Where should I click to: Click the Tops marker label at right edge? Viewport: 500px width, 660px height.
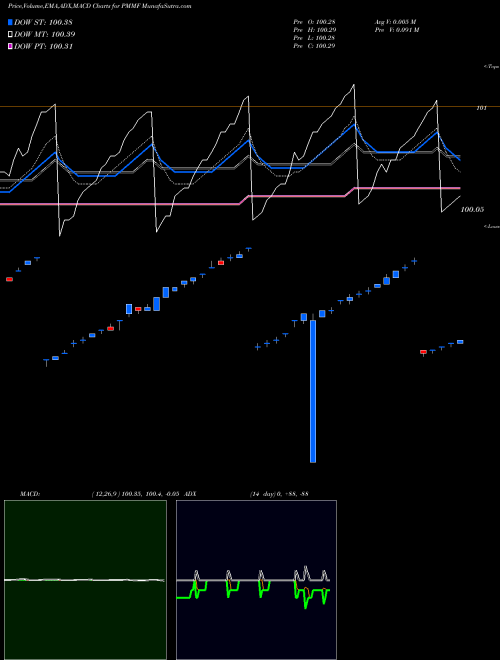point(492,67)
